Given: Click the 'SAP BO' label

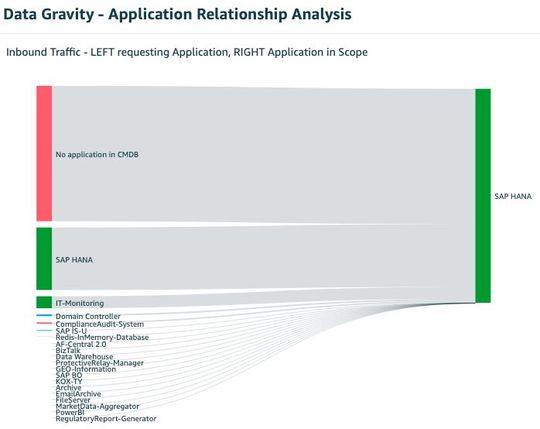Looking at the screenshot, I should [69, 375].
